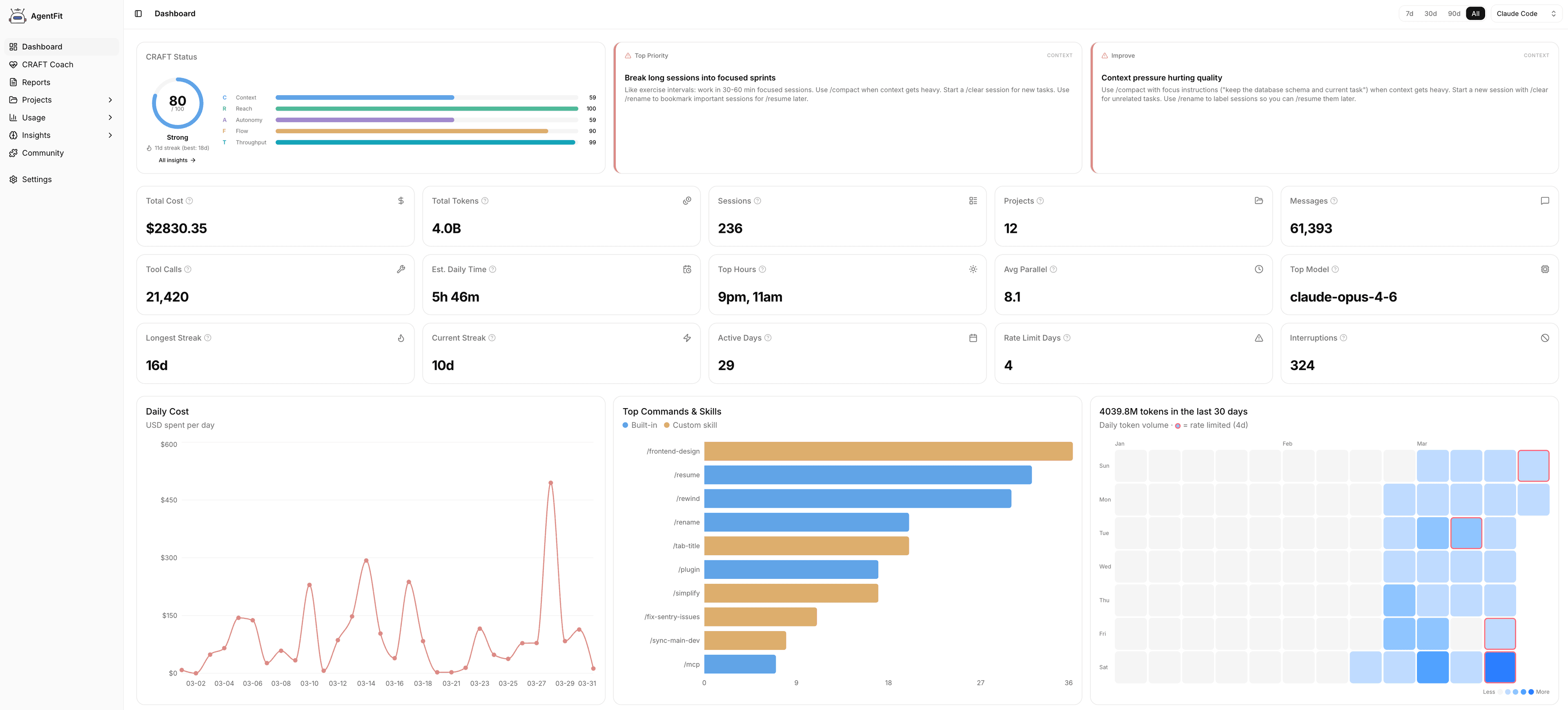
Task: Click the lightning icon on the Current Streak card
Action: click(x=686, y=337)
